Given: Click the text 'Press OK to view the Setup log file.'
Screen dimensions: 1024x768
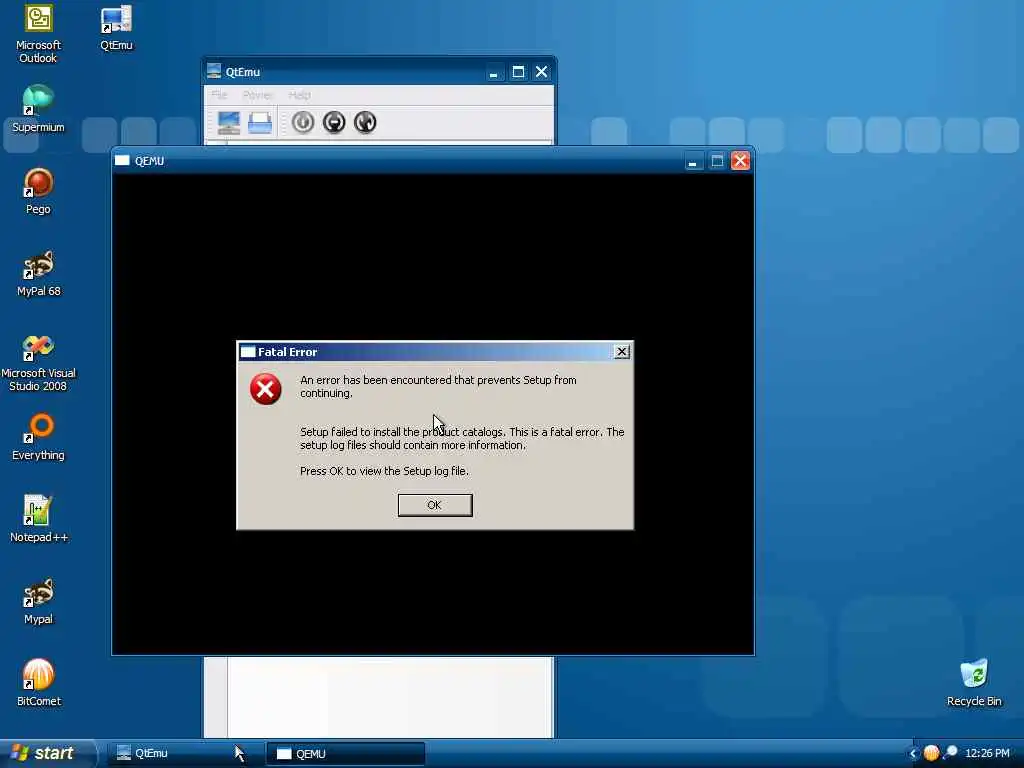Looking at the screenshot, I should [x=384, y=471].
